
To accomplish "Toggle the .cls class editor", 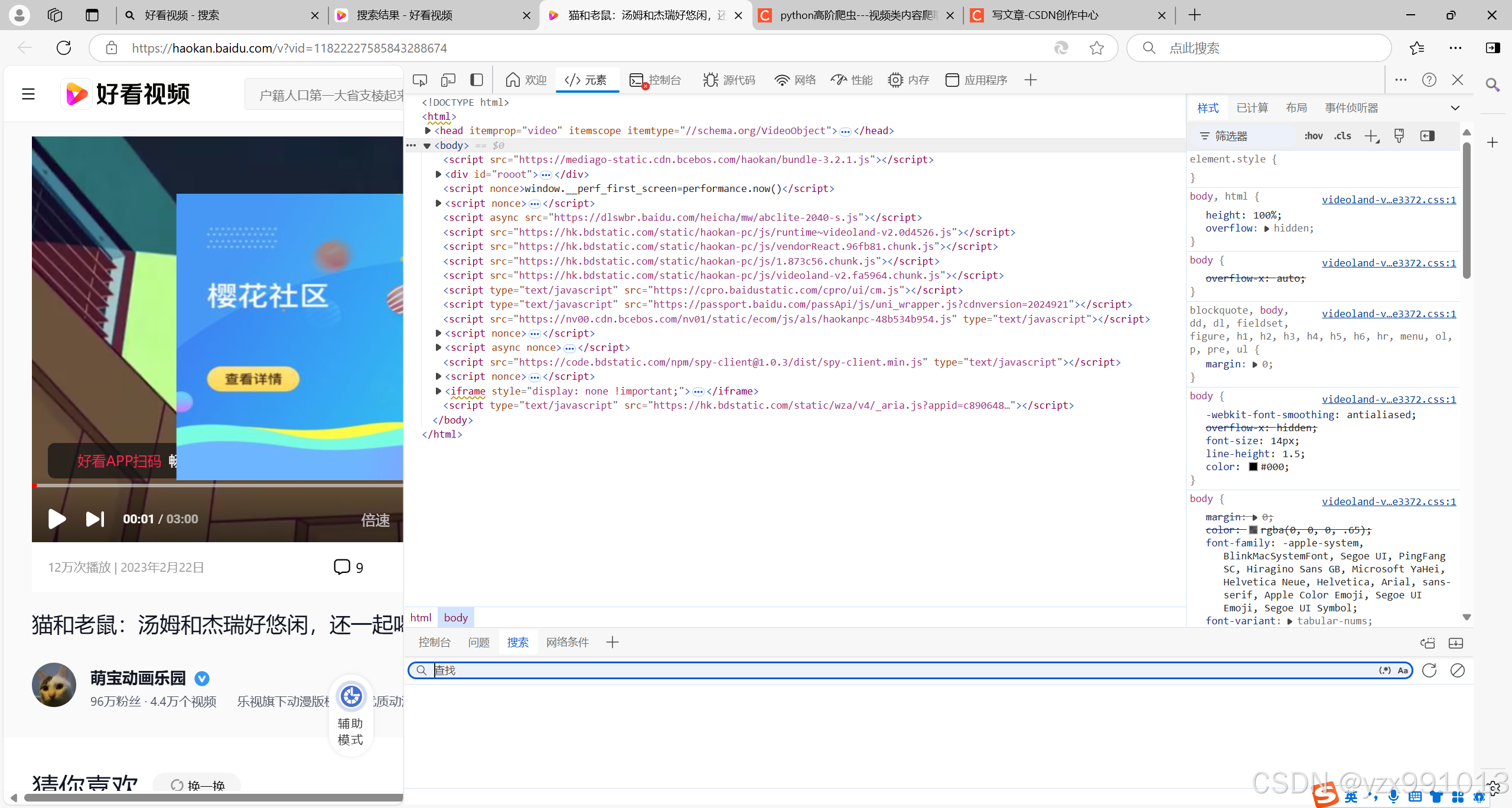I will pyautogui.click(x=1342, y=136).
